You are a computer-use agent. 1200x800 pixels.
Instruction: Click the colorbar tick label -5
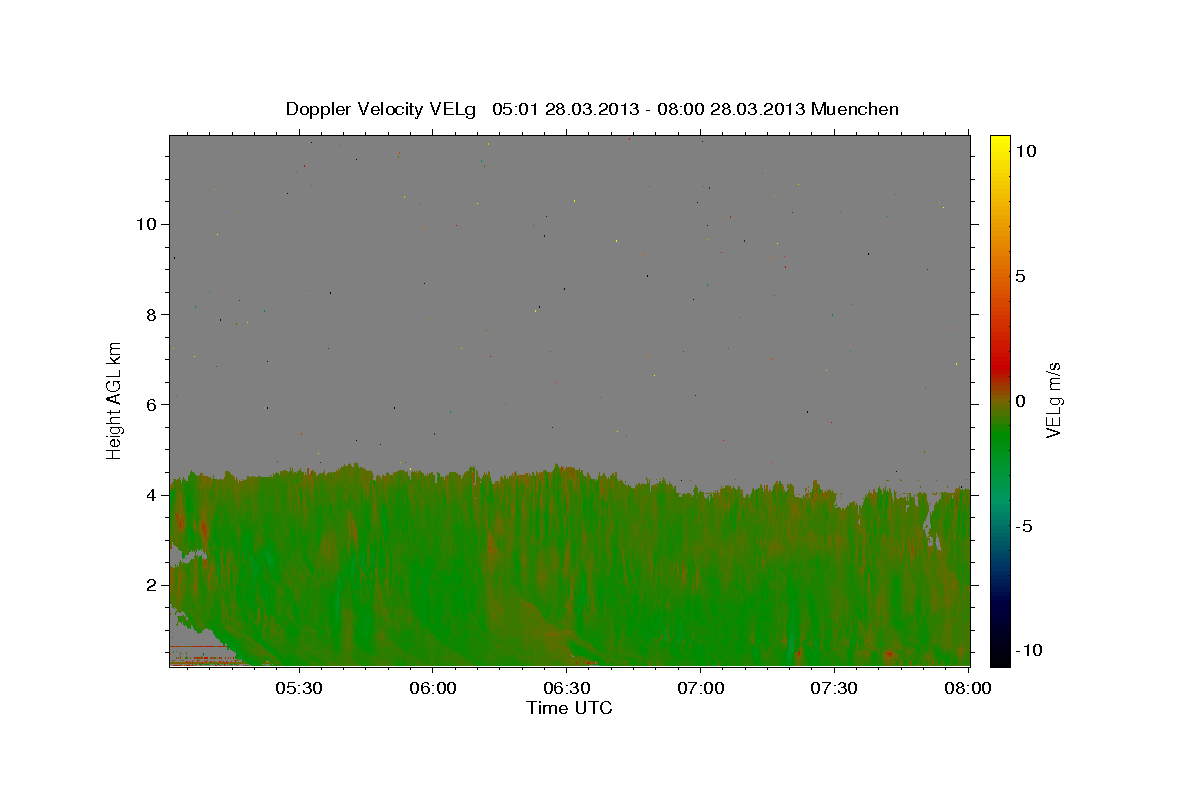coord(1025,526)
